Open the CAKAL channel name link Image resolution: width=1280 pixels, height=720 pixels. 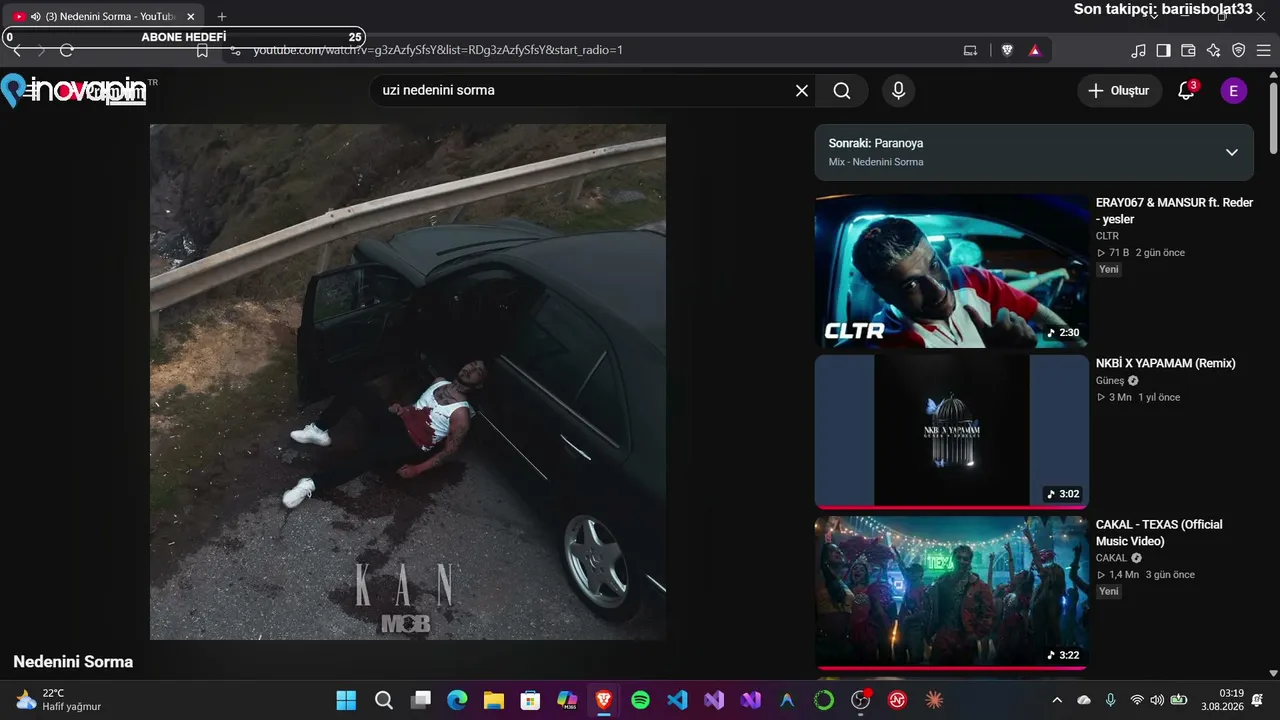tap(1111, 558)
